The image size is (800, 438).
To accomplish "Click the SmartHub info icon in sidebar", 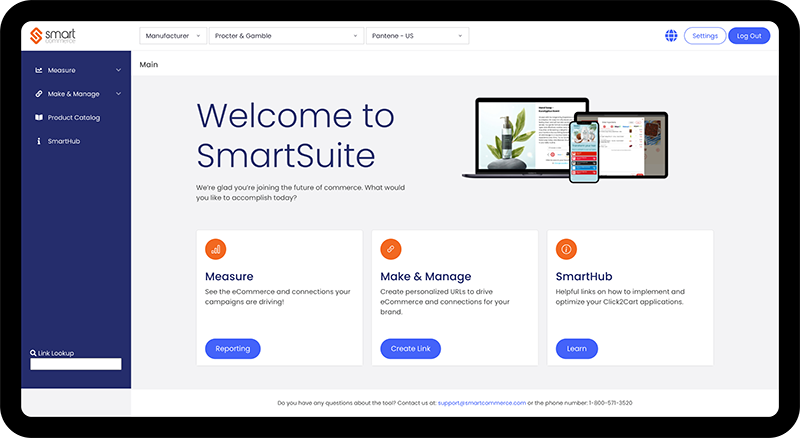I will (39, 142).
